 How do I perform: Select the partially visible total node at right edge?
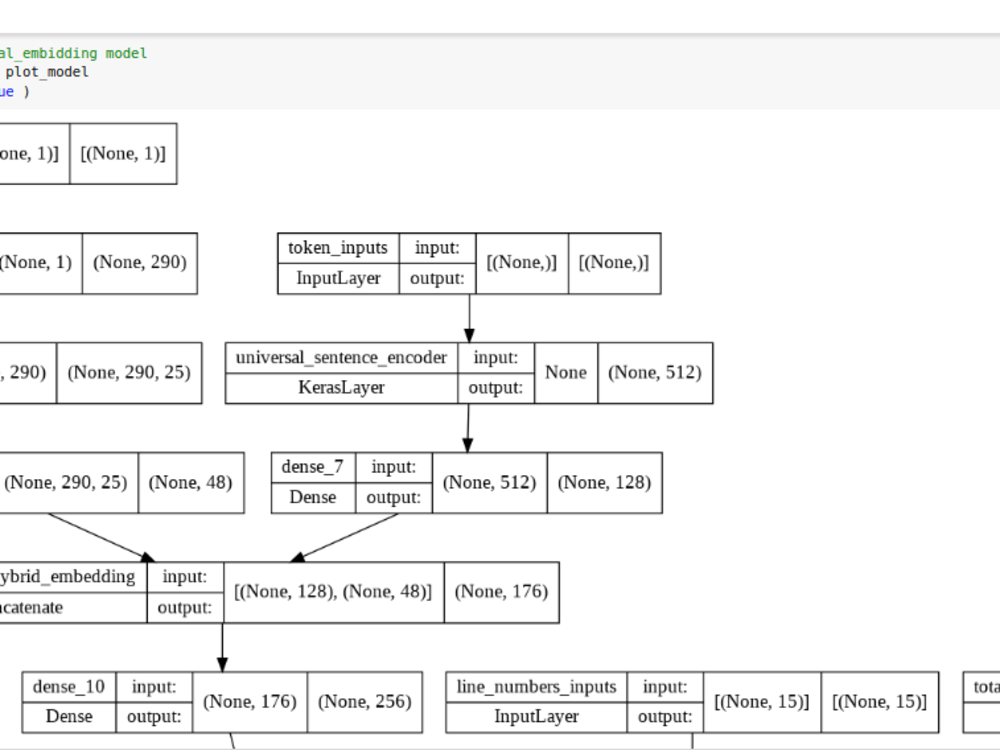[x=984, y=687]
